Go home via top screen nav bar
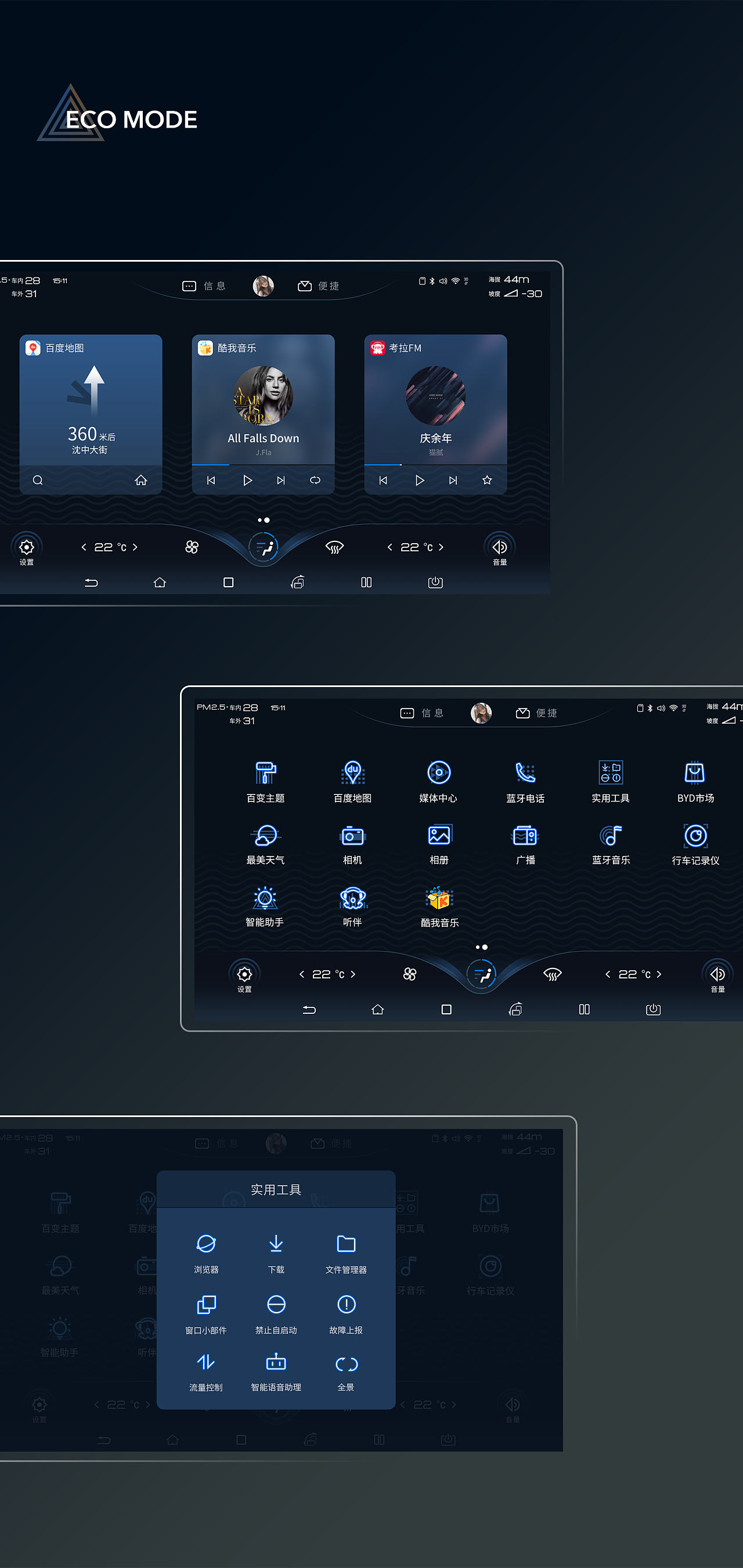743x1568 pixels. click(160, 583)
